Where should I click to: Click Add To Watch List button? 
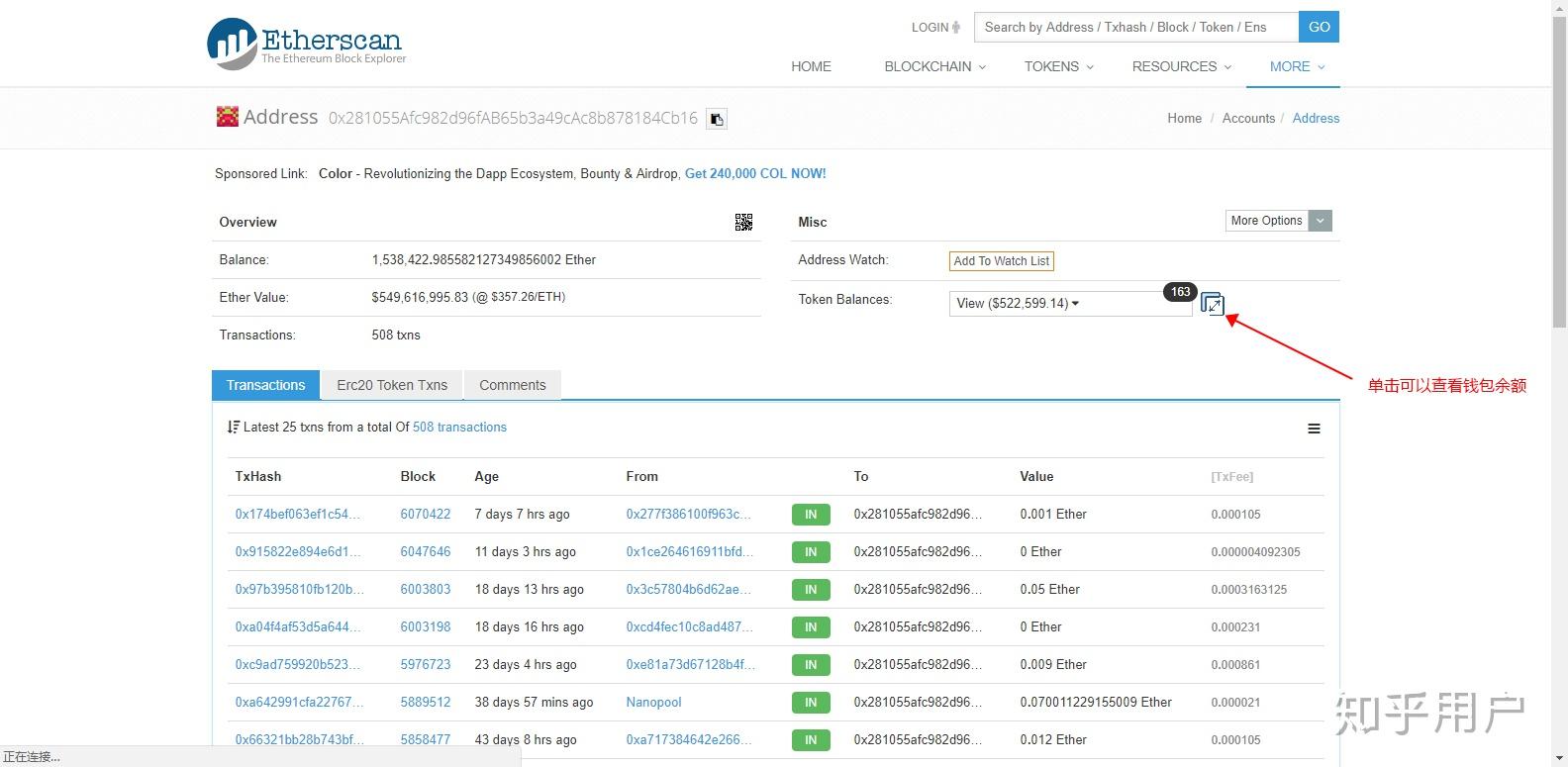click(x=1001, y=261)
